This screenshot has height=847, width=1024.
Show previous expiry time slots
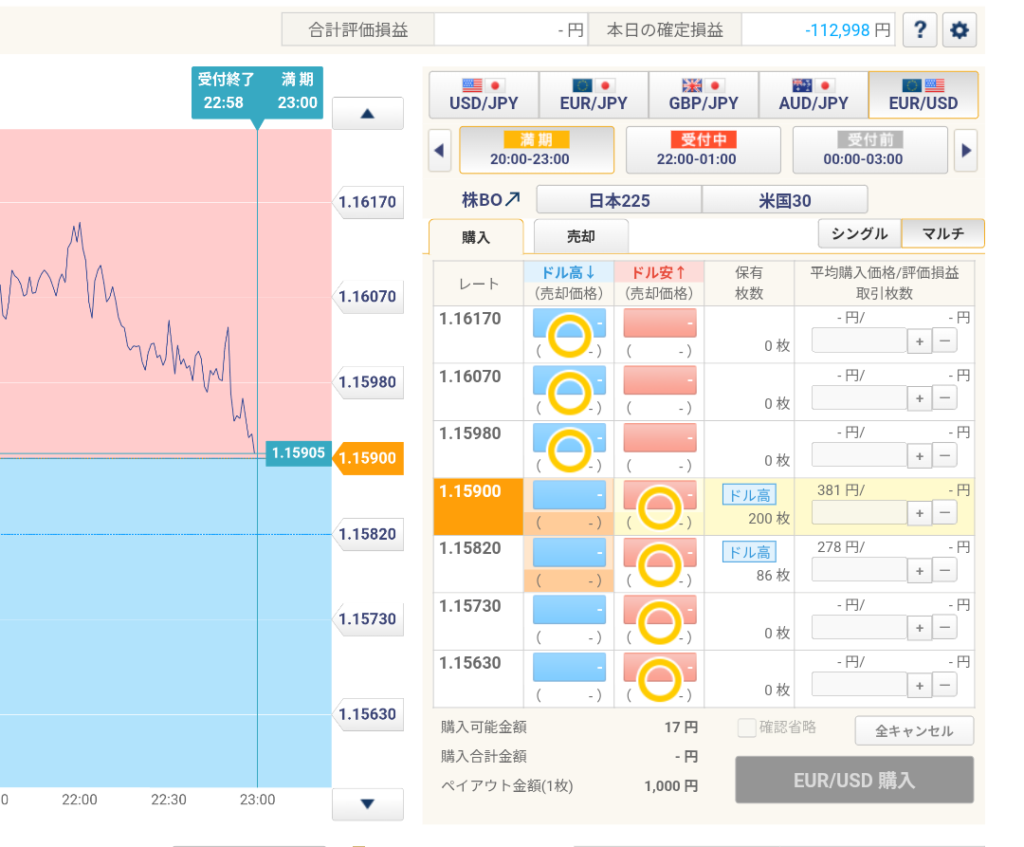[x=440, y=151]
